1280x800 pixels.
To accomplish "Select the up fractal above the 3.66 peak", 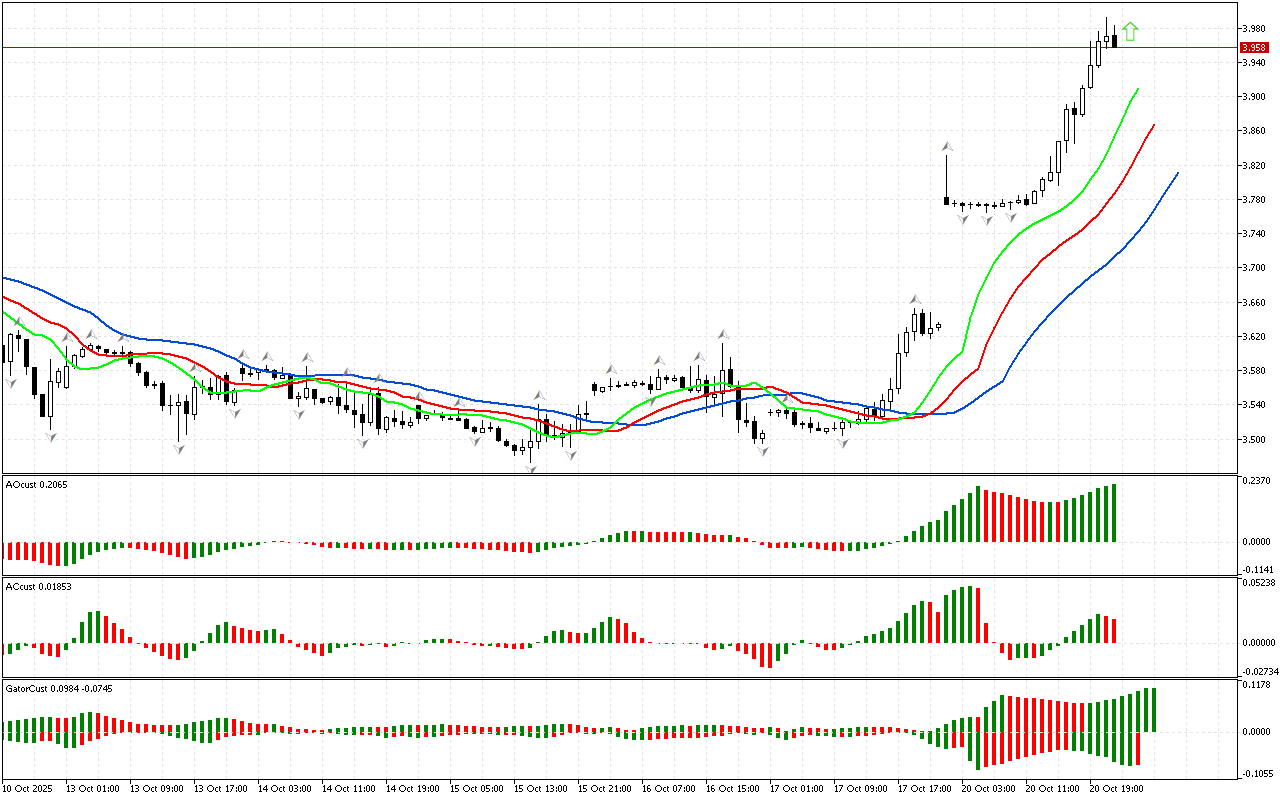I will [x=914, y=299].
